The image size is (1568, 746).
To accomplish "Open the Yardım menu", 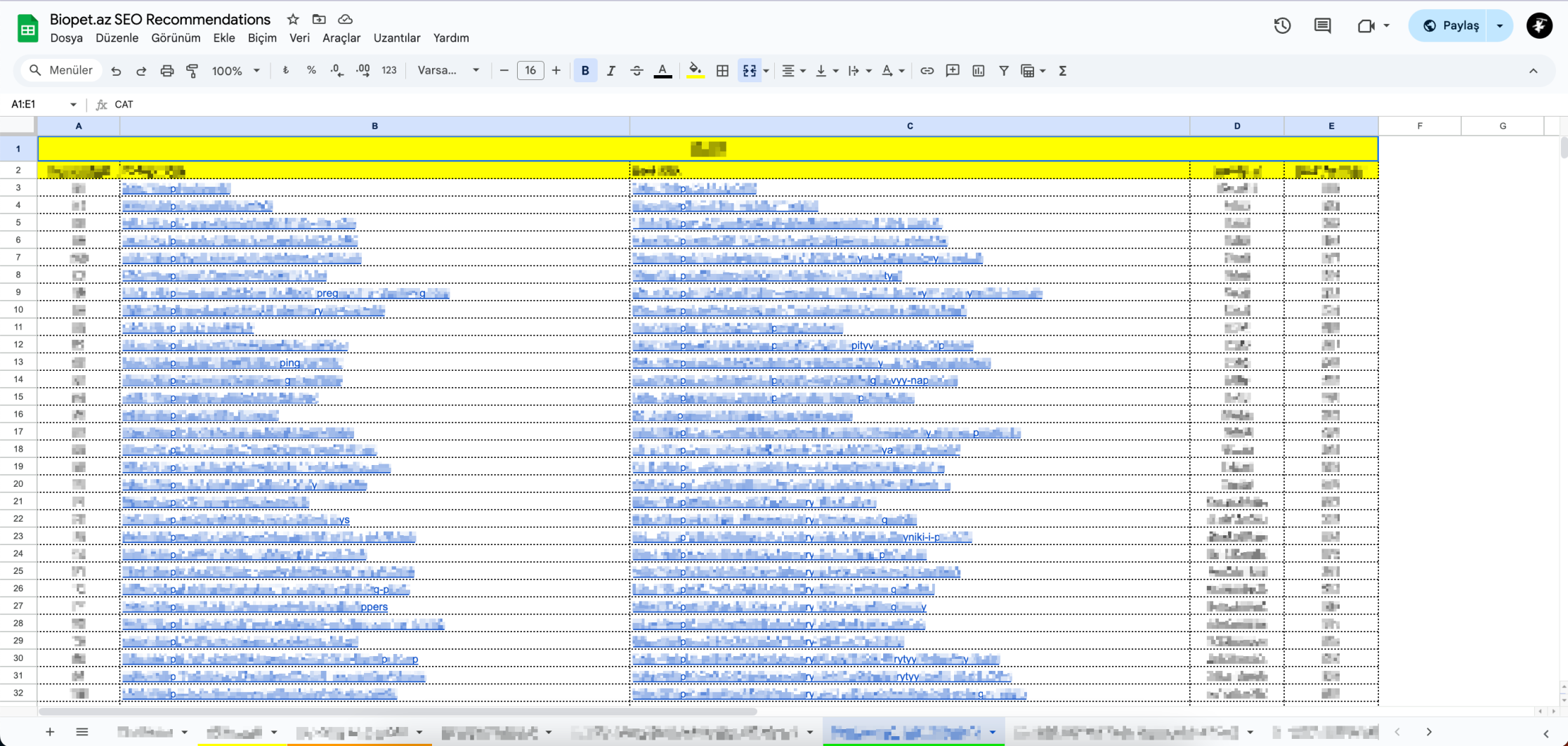I will [451, 38].
